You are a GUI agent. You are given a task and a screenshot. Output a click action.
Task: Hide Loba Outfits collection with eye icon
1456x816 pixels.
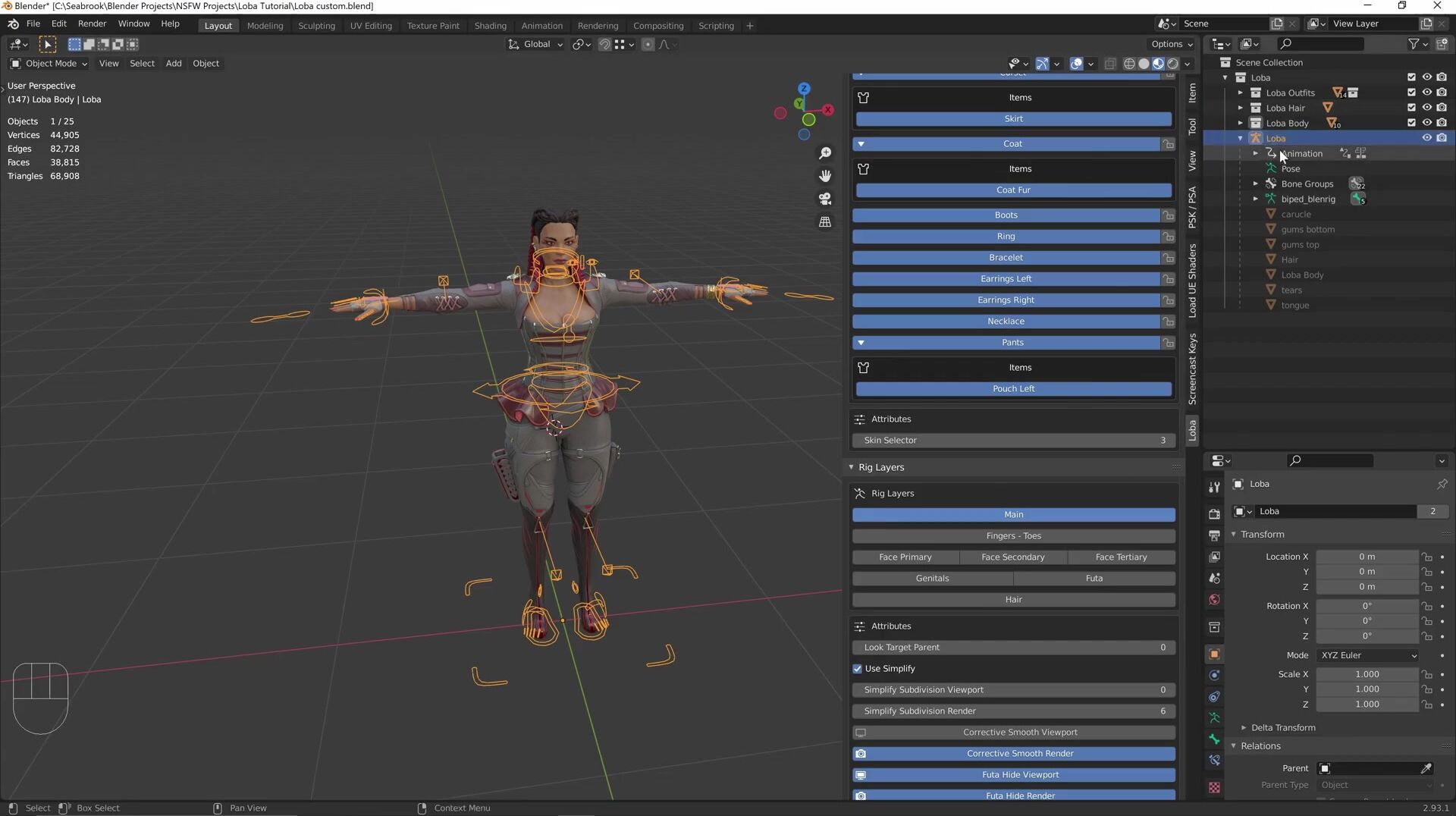(x=1426, y=93)
